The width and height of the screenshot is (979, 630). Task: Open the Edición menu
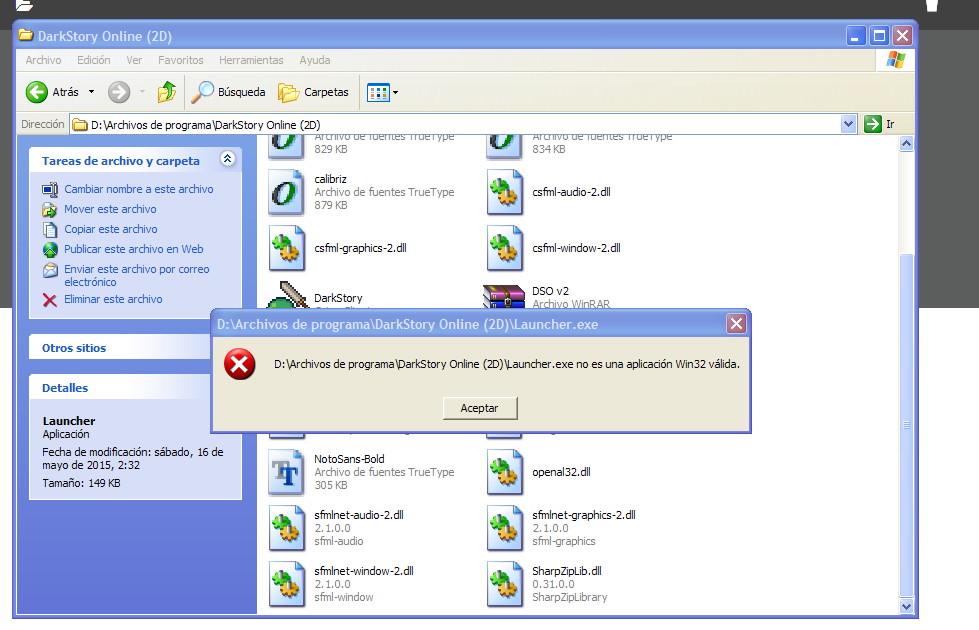click(94, 60)
